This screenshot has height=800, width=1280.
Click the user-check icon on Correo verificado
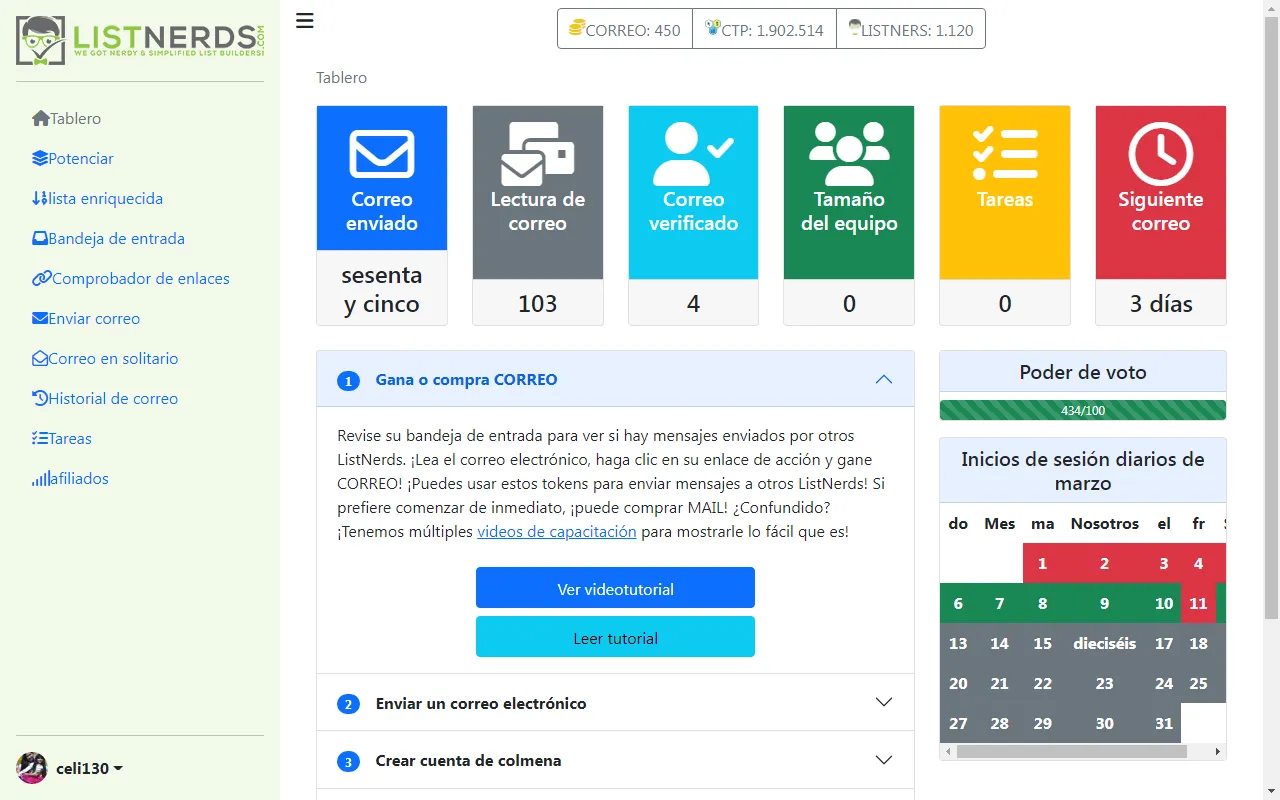pos(694,154)
